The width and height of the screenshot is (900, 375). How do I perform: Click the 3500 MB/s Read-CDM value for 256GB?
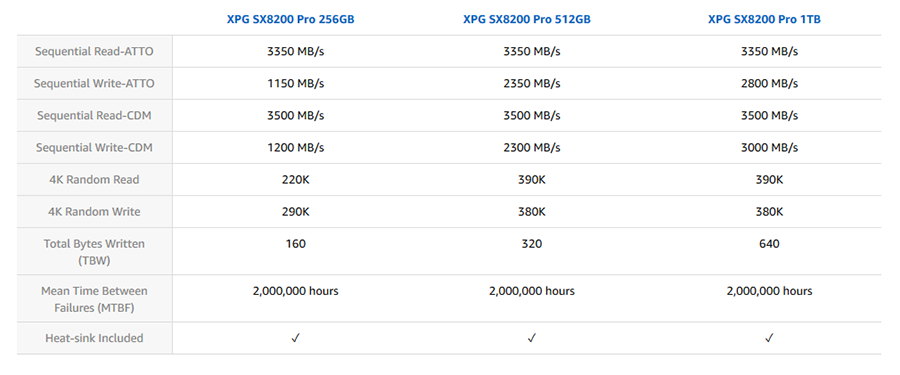tap(296, 115)
